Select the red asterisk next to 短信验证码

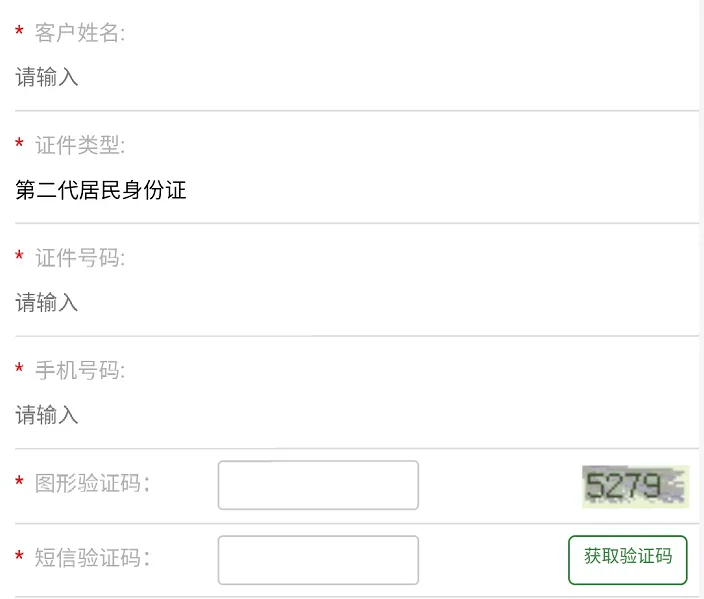(x=20, y=559)
